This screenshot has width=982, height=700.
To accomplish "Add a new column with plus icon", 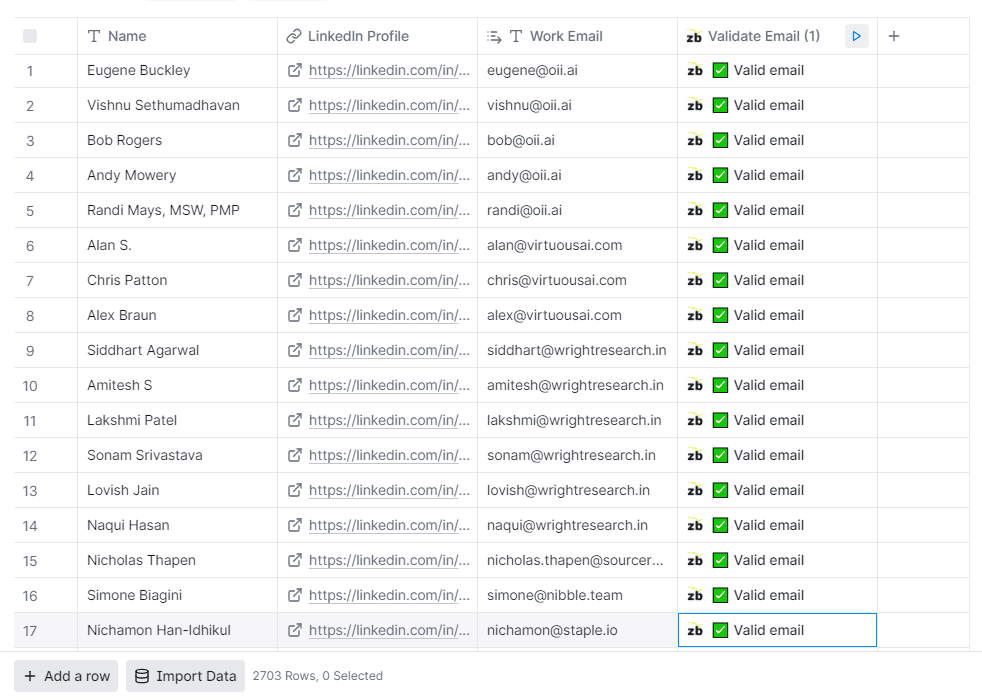I will [894, 36].
